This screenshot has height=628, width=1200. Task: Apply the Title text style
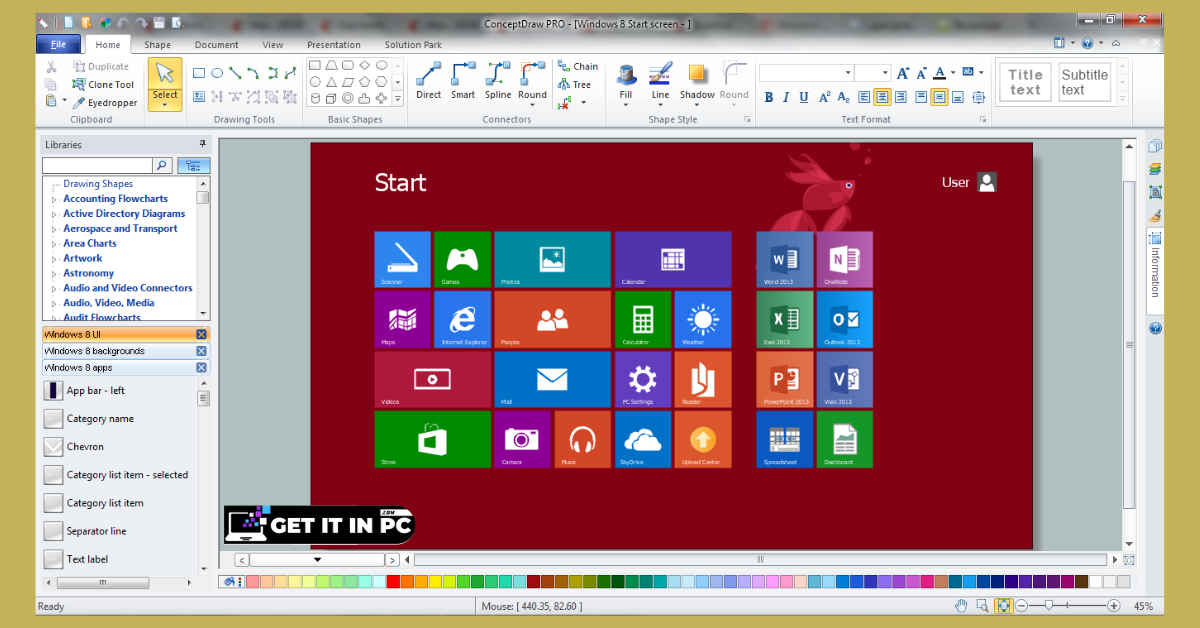point(1025,82)
